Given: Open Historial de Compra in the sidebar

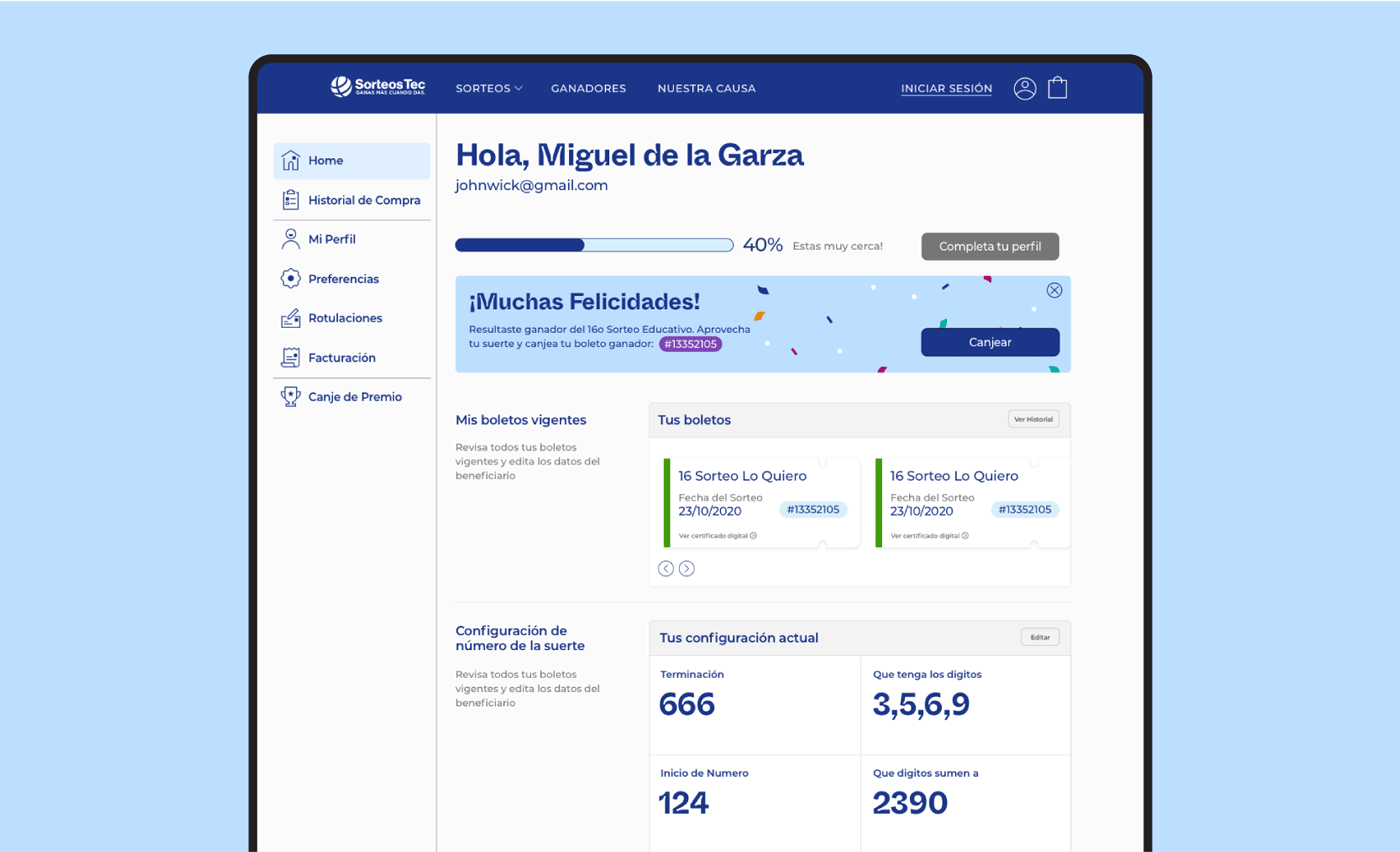Looking at the screenshot, I should 352,200.
